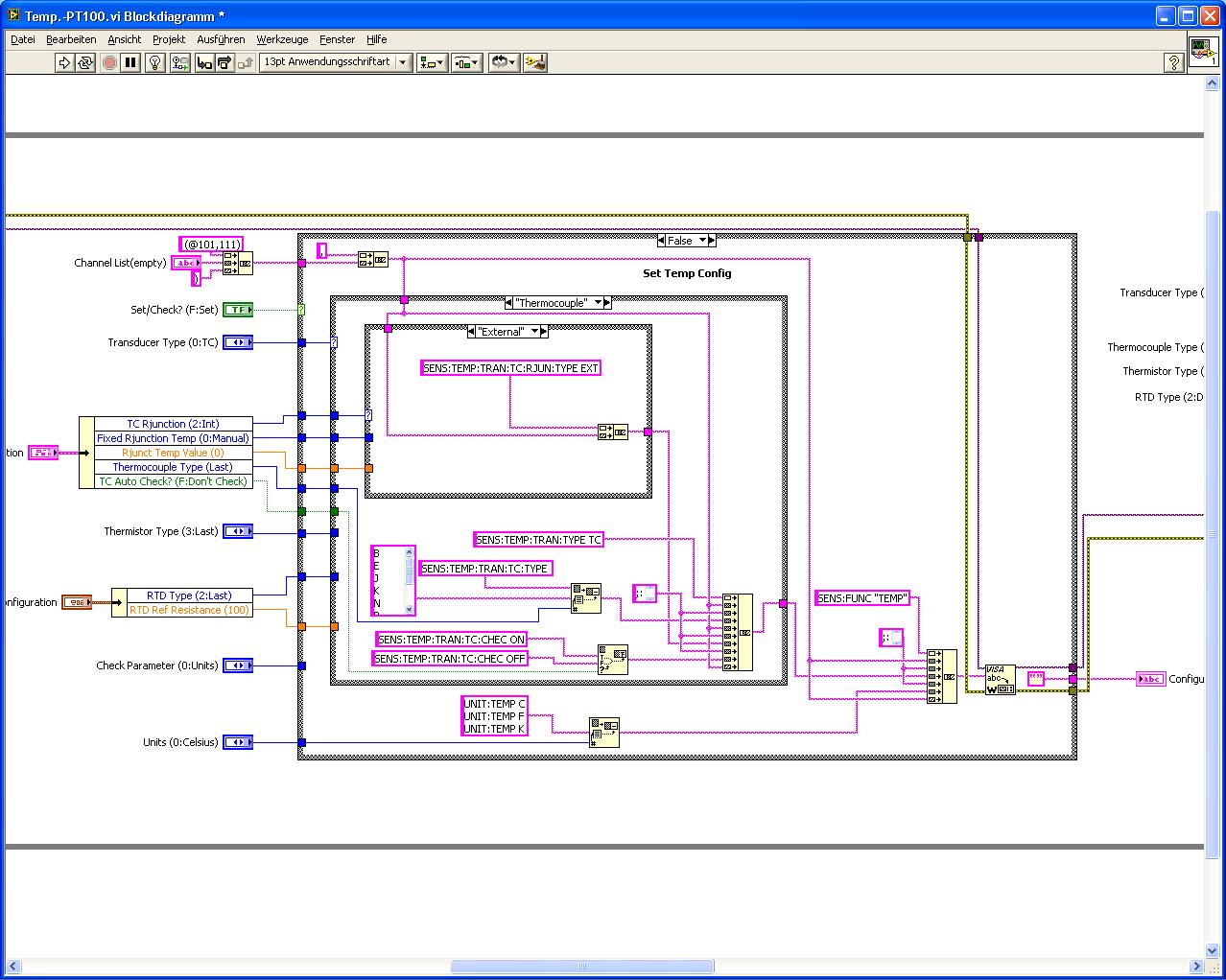Open the Fenster menu
Screen dimensions: 1226x980
[337, 39]
